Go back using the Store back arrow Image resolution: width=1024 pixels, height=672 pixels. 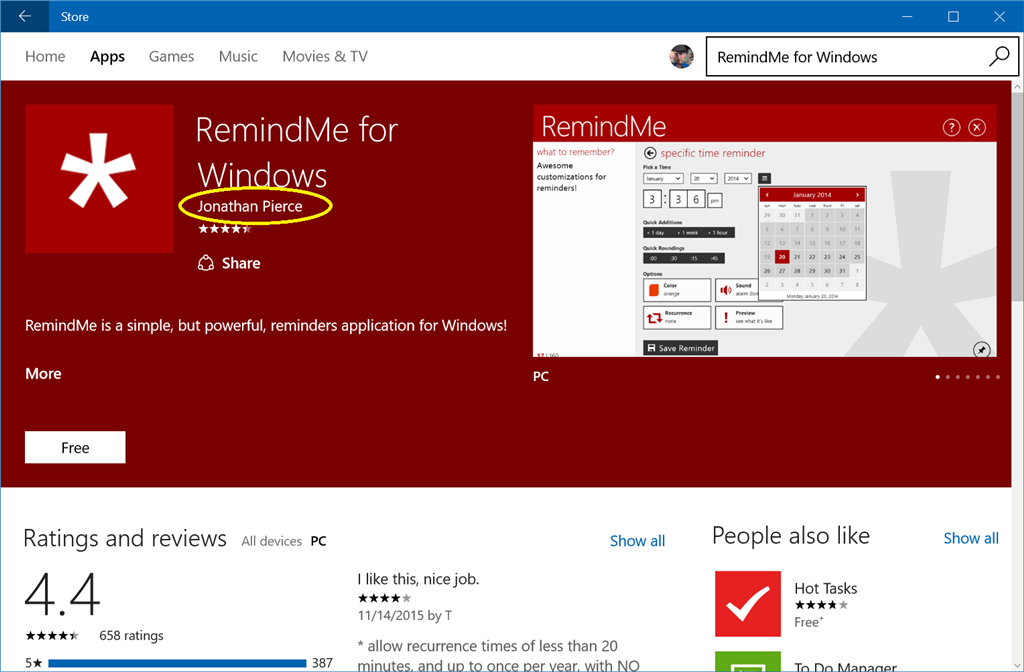pyautogui.click(x=25, y=16)
